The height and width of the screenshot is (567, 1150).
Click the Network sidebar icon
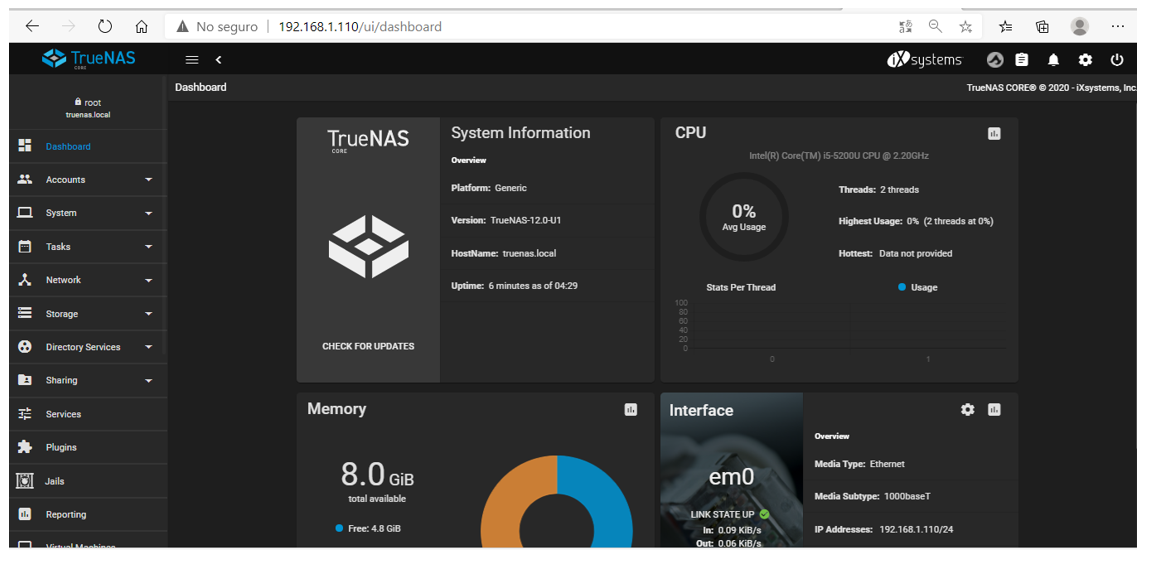pyautogui.click(x=25, y=279)
